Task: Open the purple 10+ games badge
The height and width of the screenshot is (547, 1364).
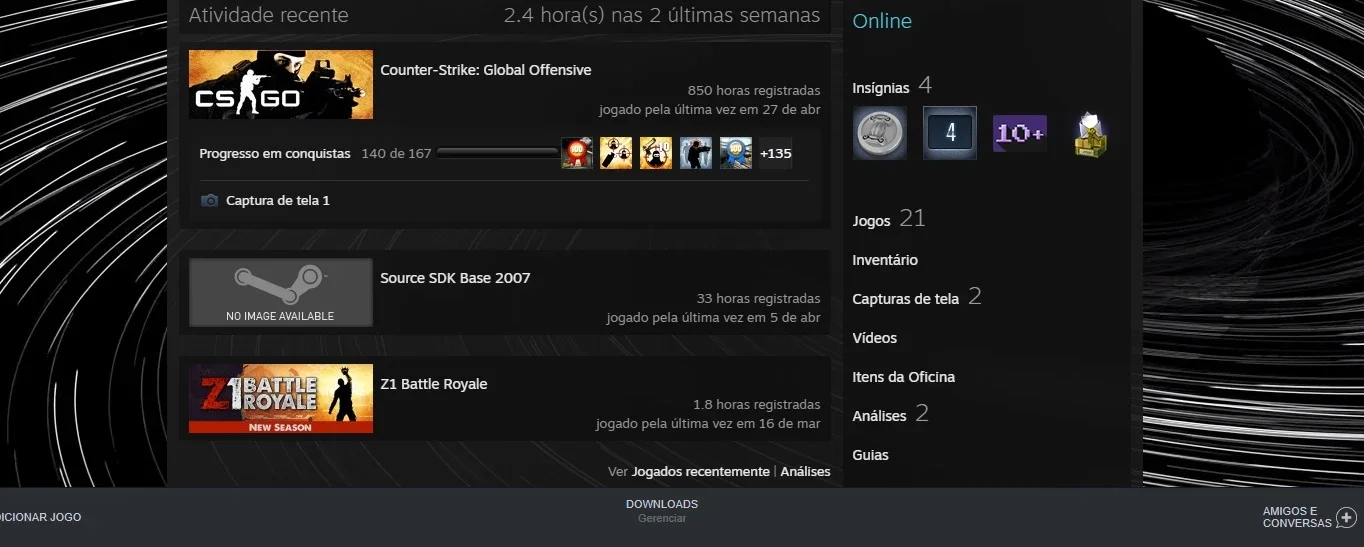Action: (x=1020, y=133)
